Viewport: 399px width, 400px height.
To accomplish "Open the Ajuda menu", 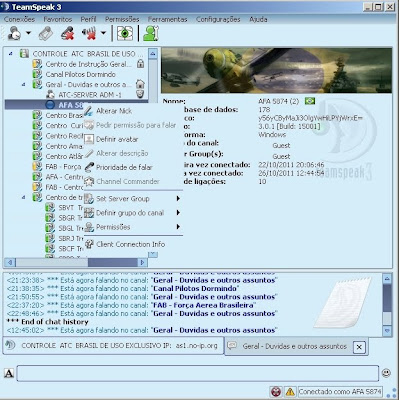I will click(x=258, y=19).
